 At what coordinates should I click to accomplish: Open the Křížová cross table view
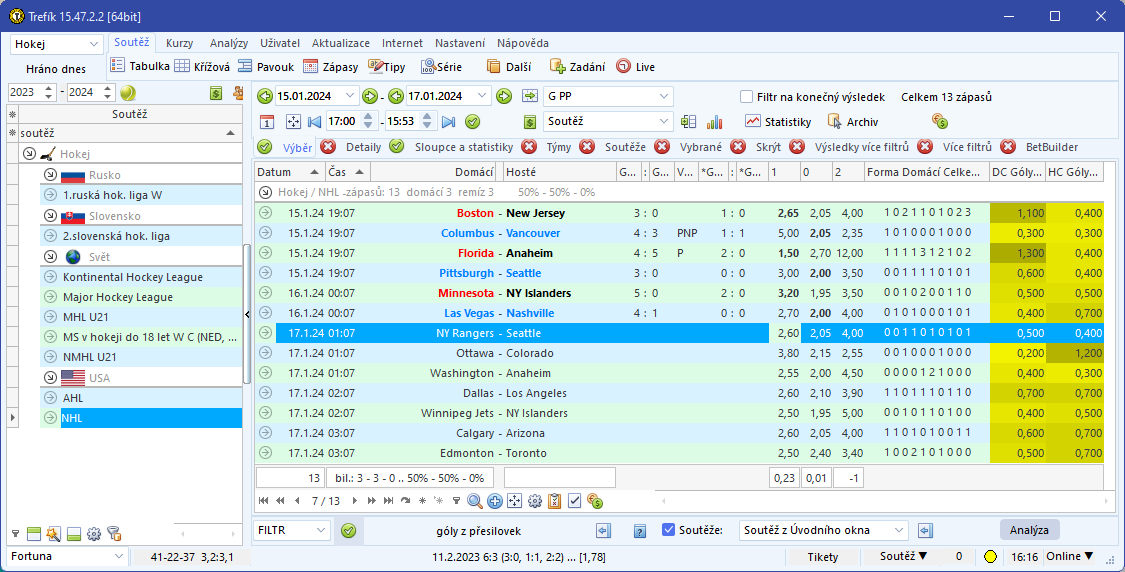click(202, 67)
